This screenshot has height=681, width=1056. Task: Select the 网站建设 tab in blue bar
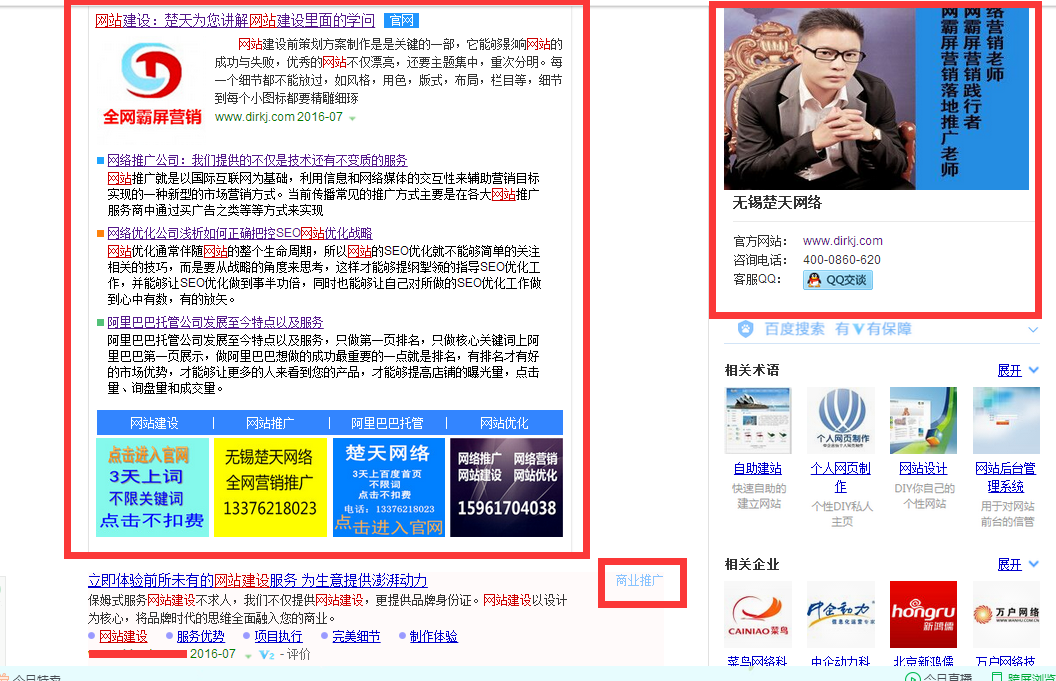154,423
